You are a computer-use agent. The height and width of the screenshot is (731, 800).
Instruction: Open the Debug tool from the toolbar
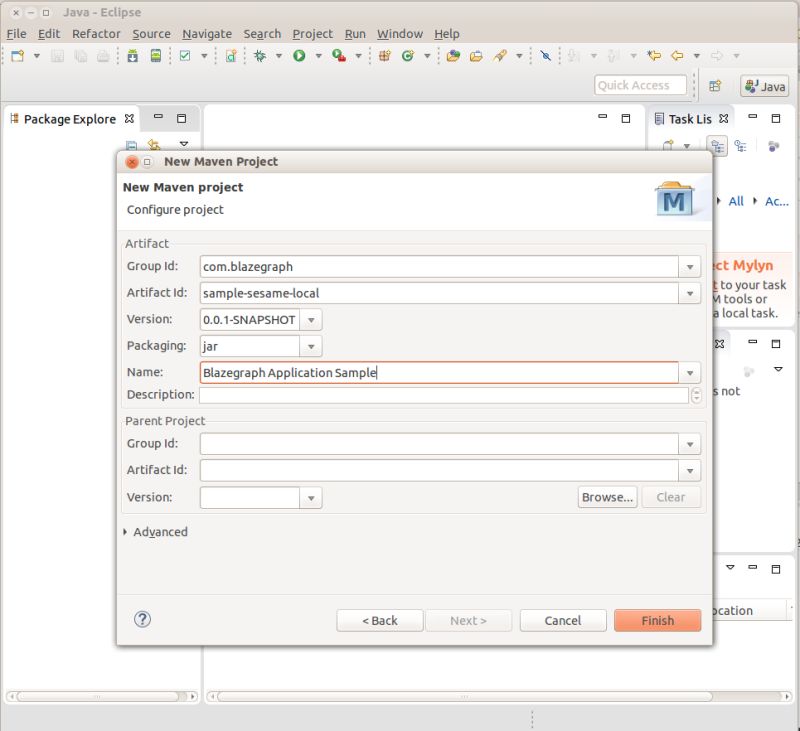(259, 57)
